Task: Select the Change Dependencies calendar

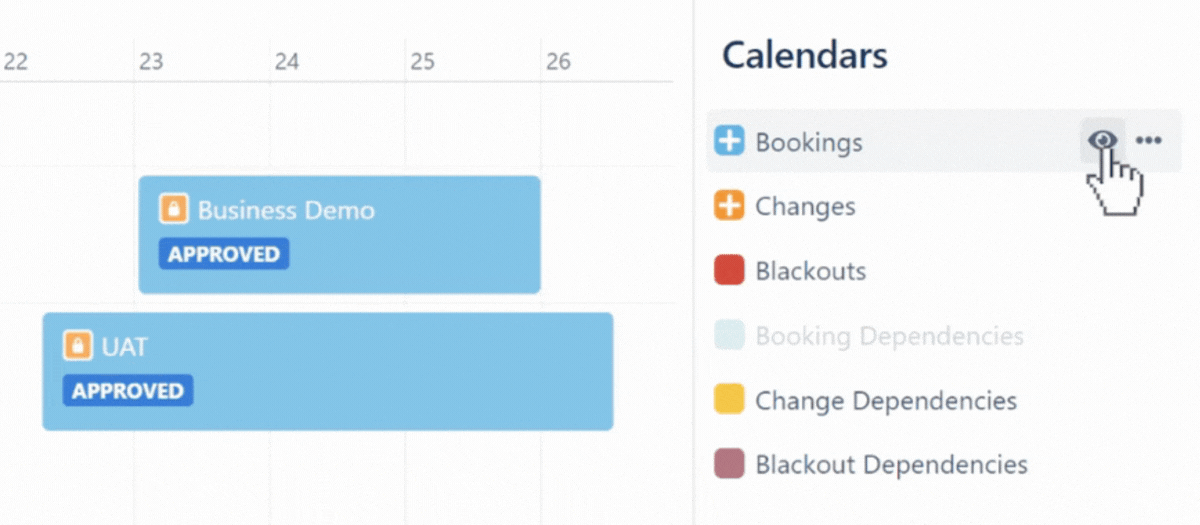Action: (x=885, y=401)
